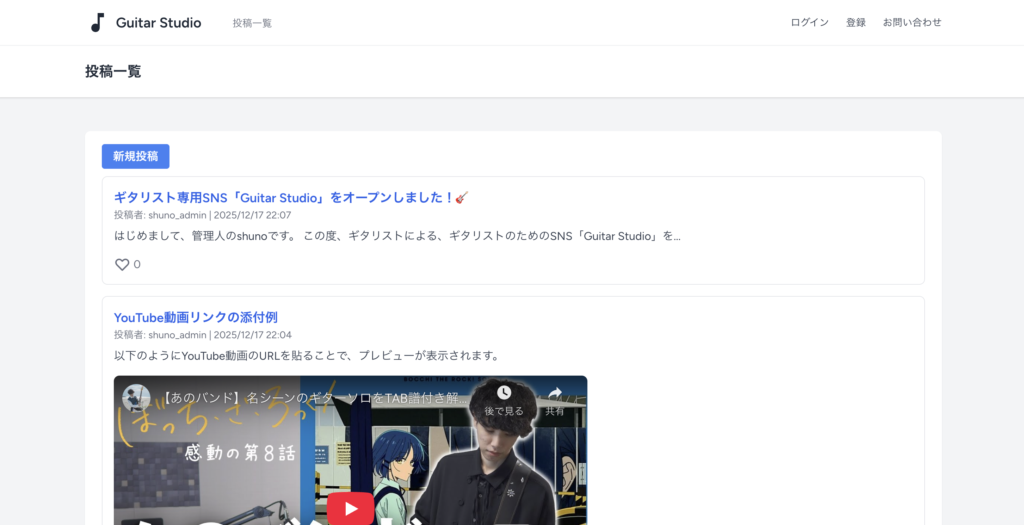Viewport: 1024px width, 525px height.
Task: Go to the ログイン page
Action: coord(809,23)
